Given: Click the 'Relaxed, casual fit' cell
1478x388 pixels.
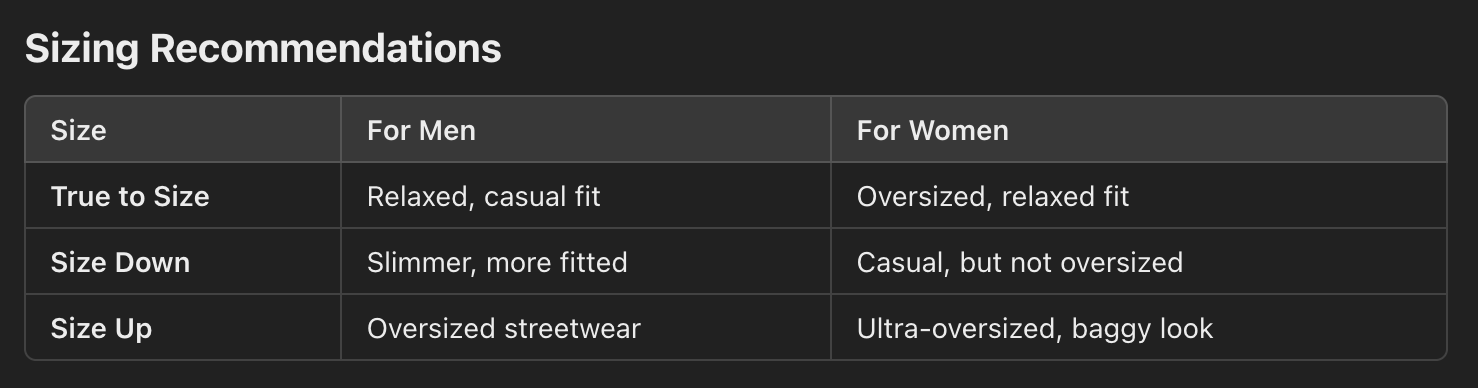Looking at the screenshot, I should coord(484,196).
